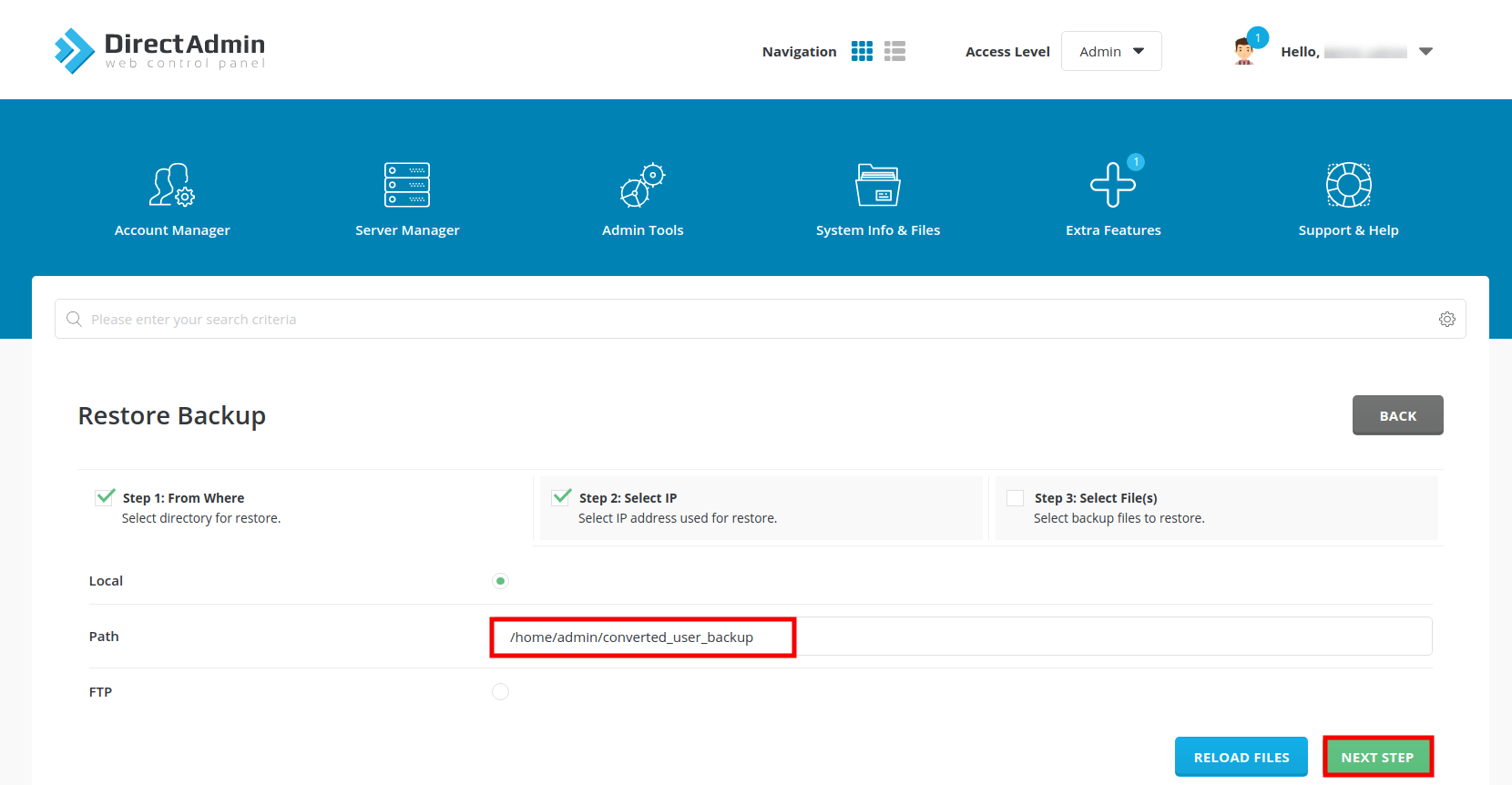The image size is (1512, 785).
Task: Click the System Info & Files label
Action: coord(878,230)
